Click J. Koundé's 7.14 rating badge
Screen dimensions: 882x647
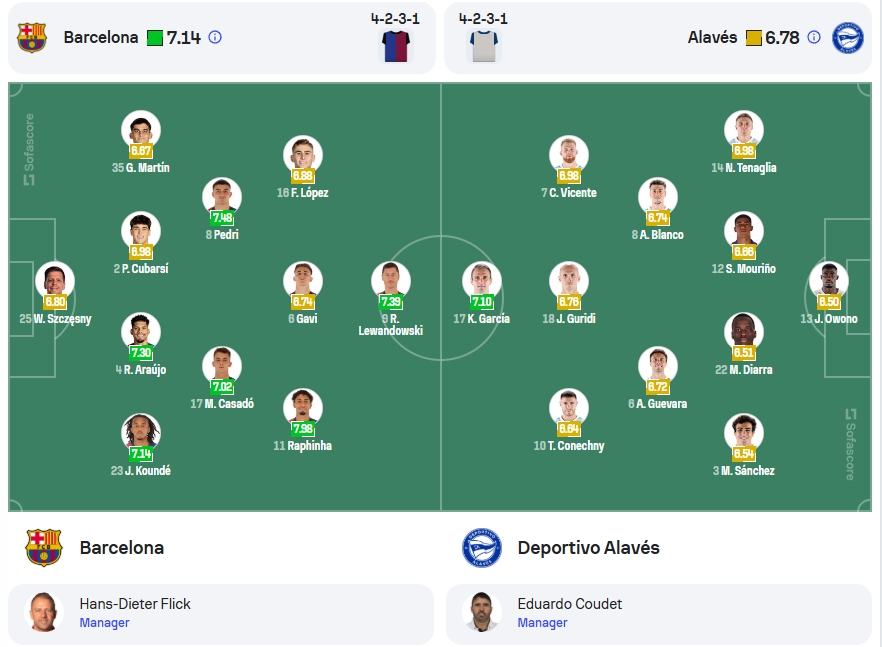tap(141, 453)
